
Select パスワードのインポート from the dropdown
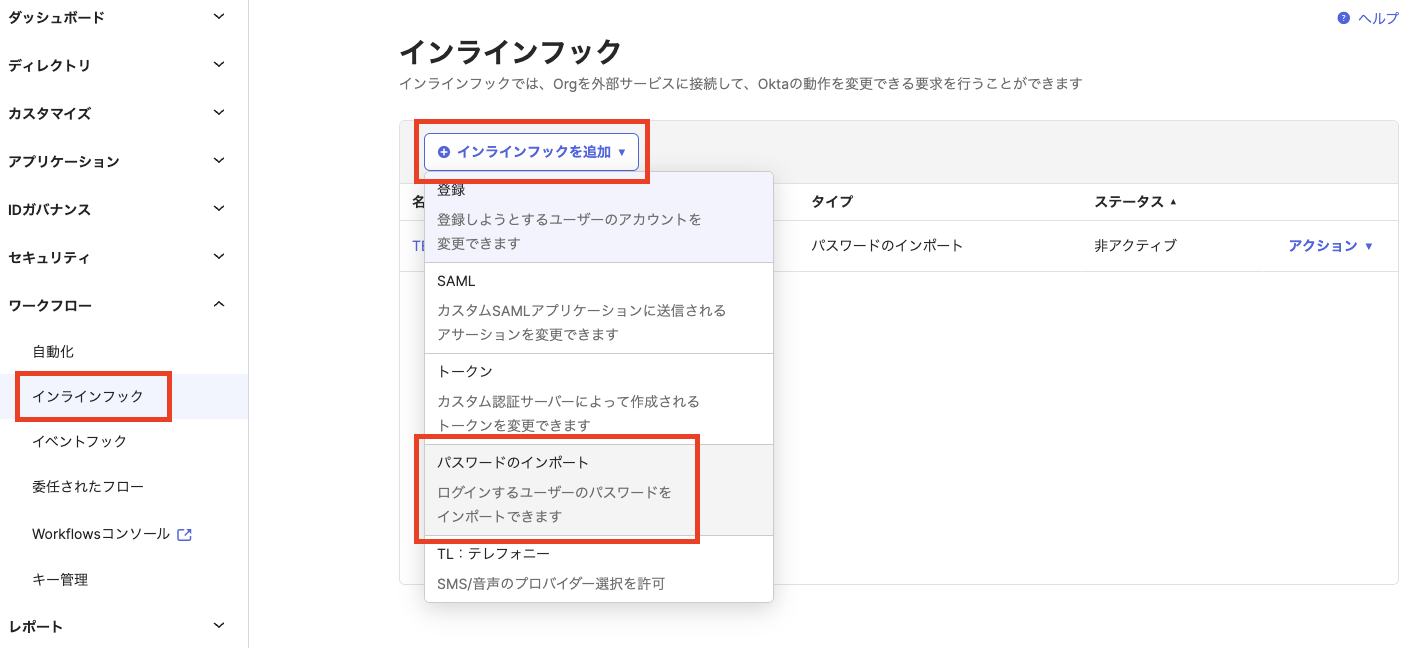(557, 489)
